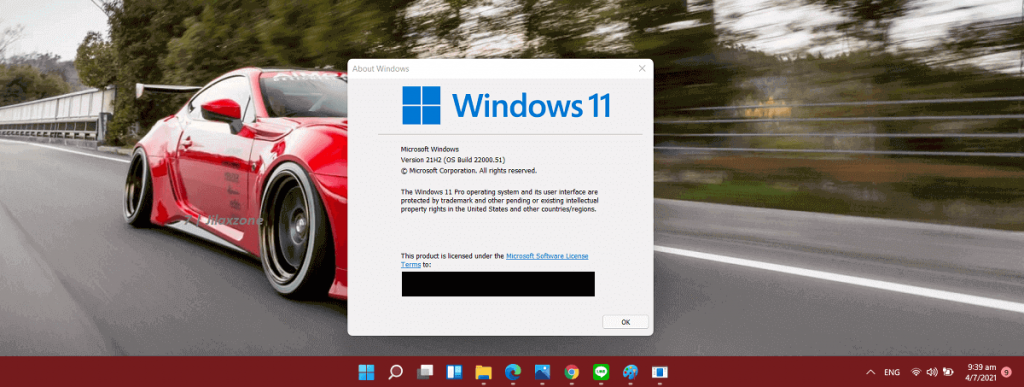Image resolution: width=1024 pixels, height=387 pixels.
Task: Open the Widgets panel from the taskbar
Action: pos(454,372)
